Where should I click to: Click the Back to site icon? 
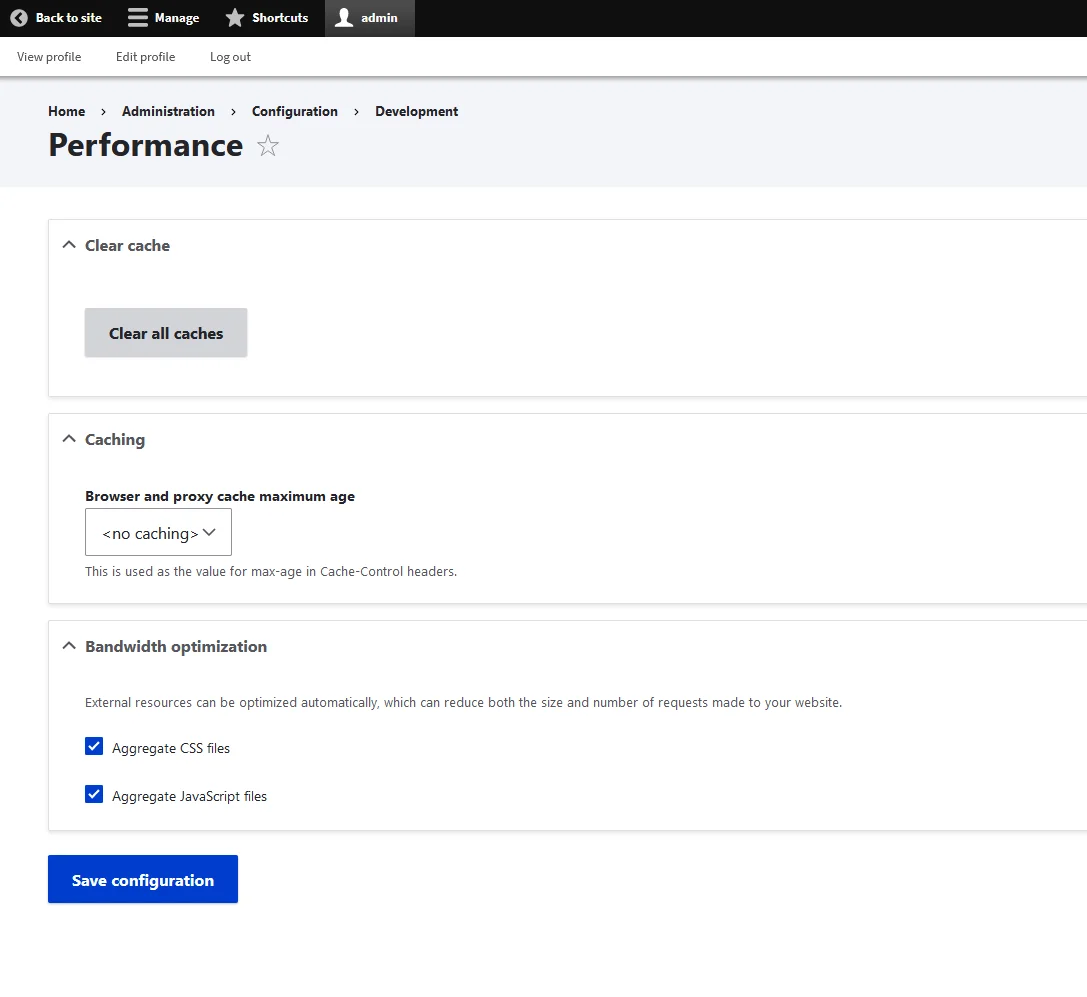[x=18, y=18]
